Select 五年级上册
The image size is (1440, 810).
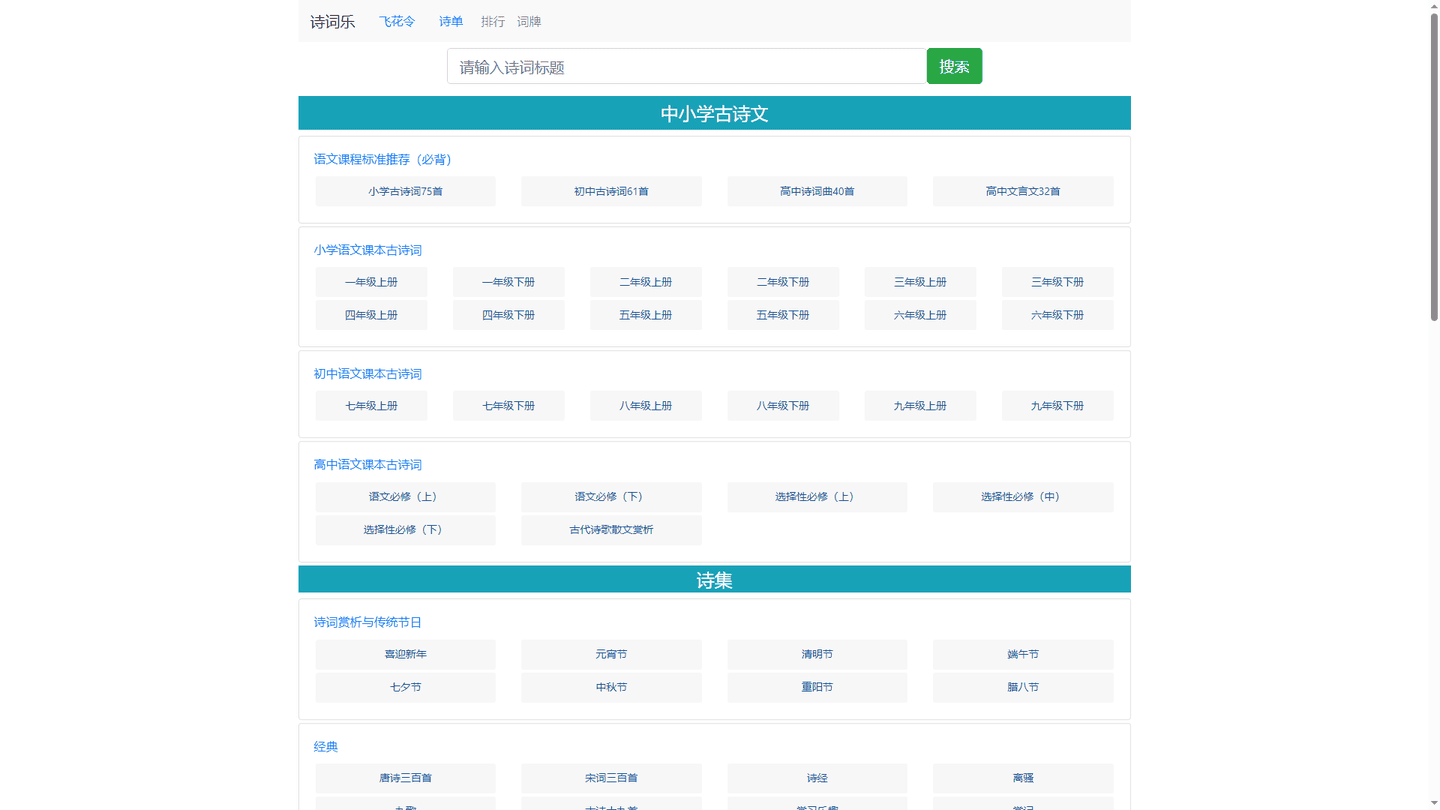coord(646,315)
